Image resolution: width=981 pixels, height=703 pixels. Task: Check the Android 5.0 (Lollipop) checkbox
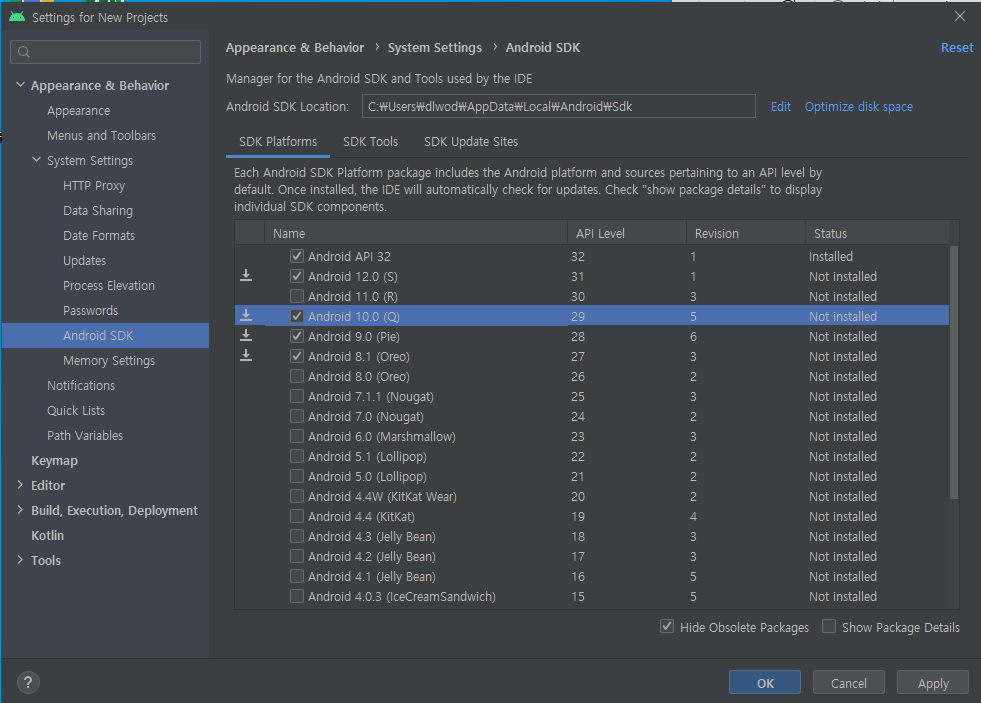coord(297,476)
